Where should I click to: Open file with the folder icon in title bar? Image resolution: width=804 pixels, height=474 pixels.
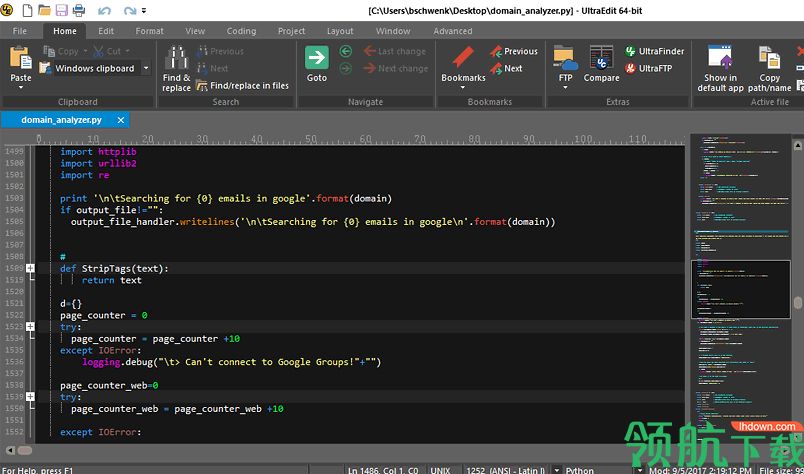[44, 10]
